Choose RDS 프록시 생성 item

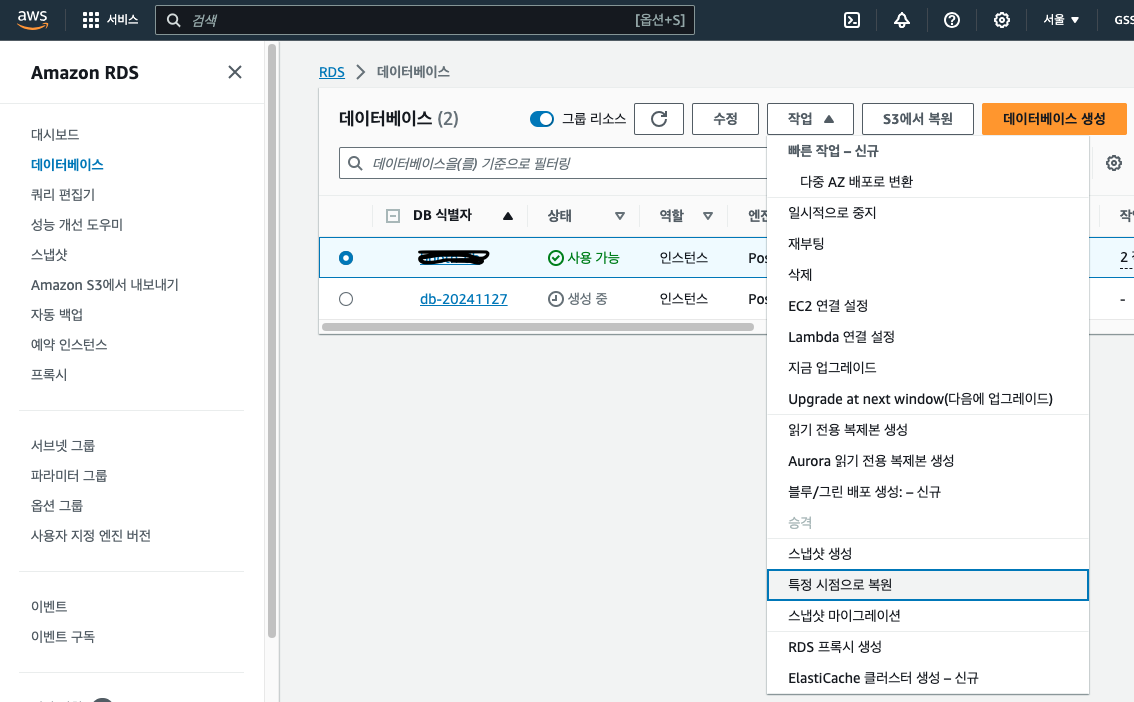(928, 647)
